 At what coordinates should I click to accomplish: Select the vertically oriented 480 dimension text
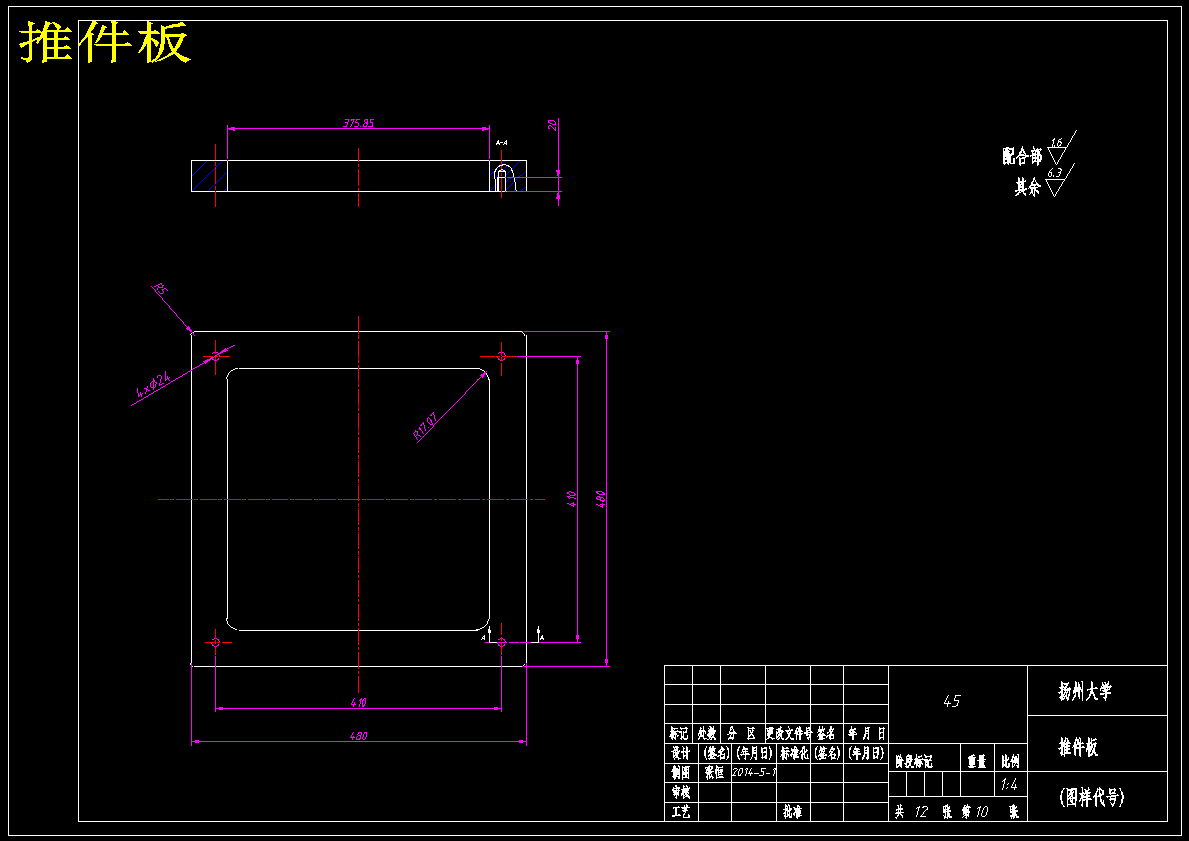(601, 499)
